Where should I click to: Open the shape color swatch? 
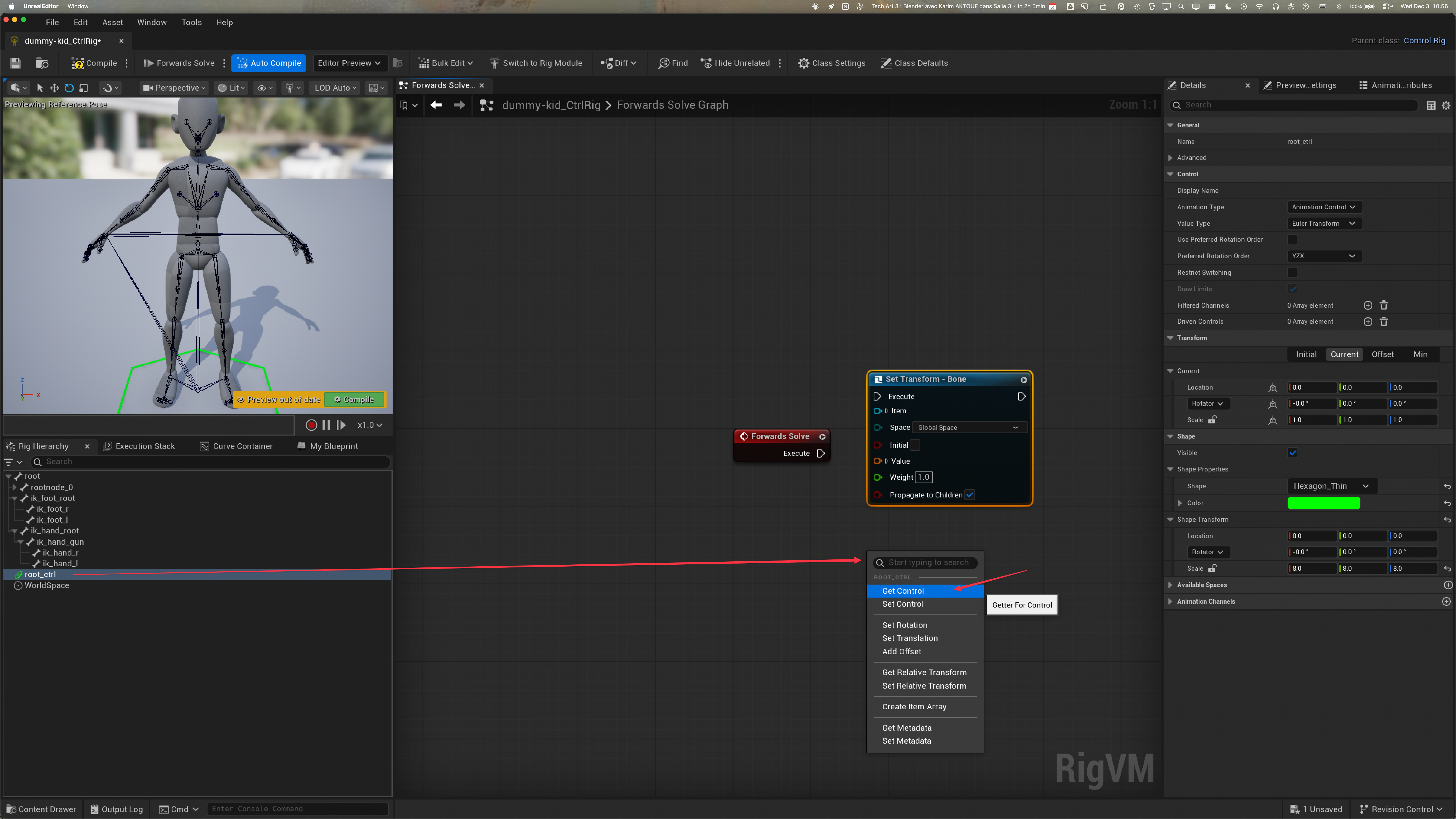(x=1324, y=503)
